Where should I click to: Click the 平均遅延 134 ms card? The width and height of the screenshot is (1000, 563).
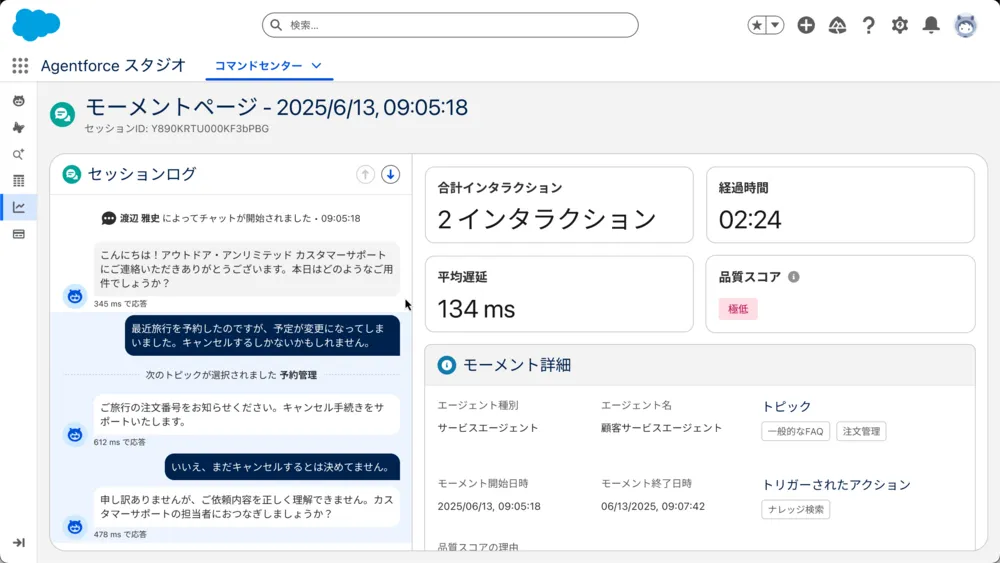pyautogui.click(x=559, y=294)
